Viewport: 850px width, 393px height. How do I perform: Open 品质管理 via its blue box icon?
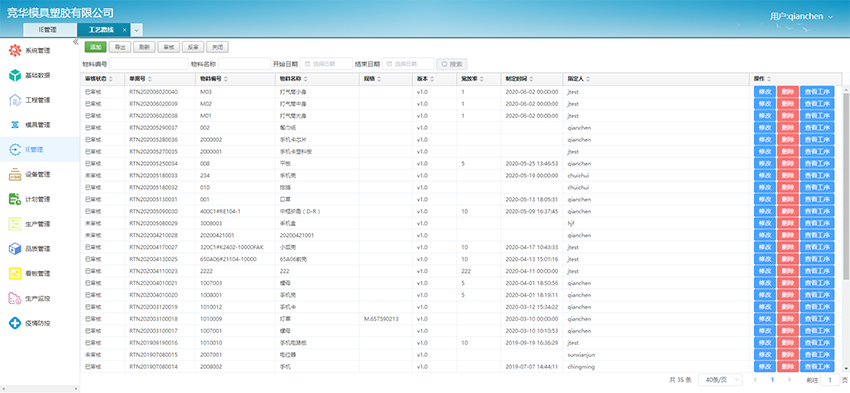click(x=15, y=249)
